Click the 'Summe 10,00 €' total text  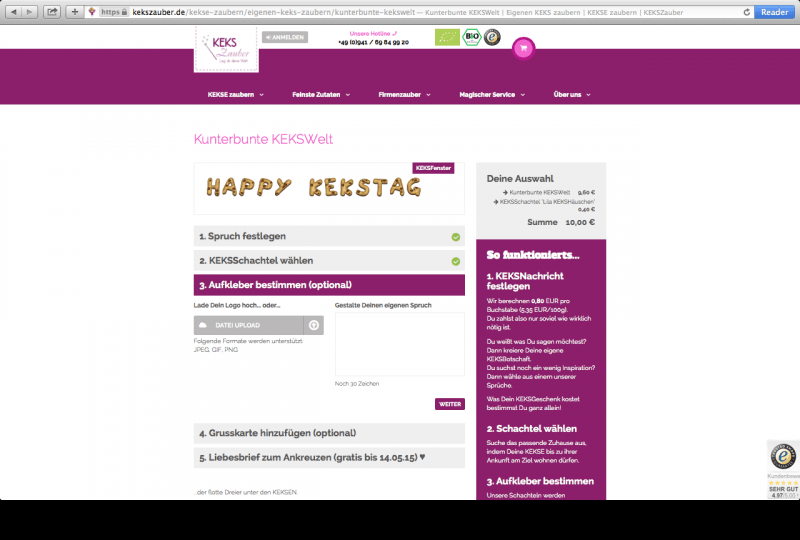click(x=561, y=222)
